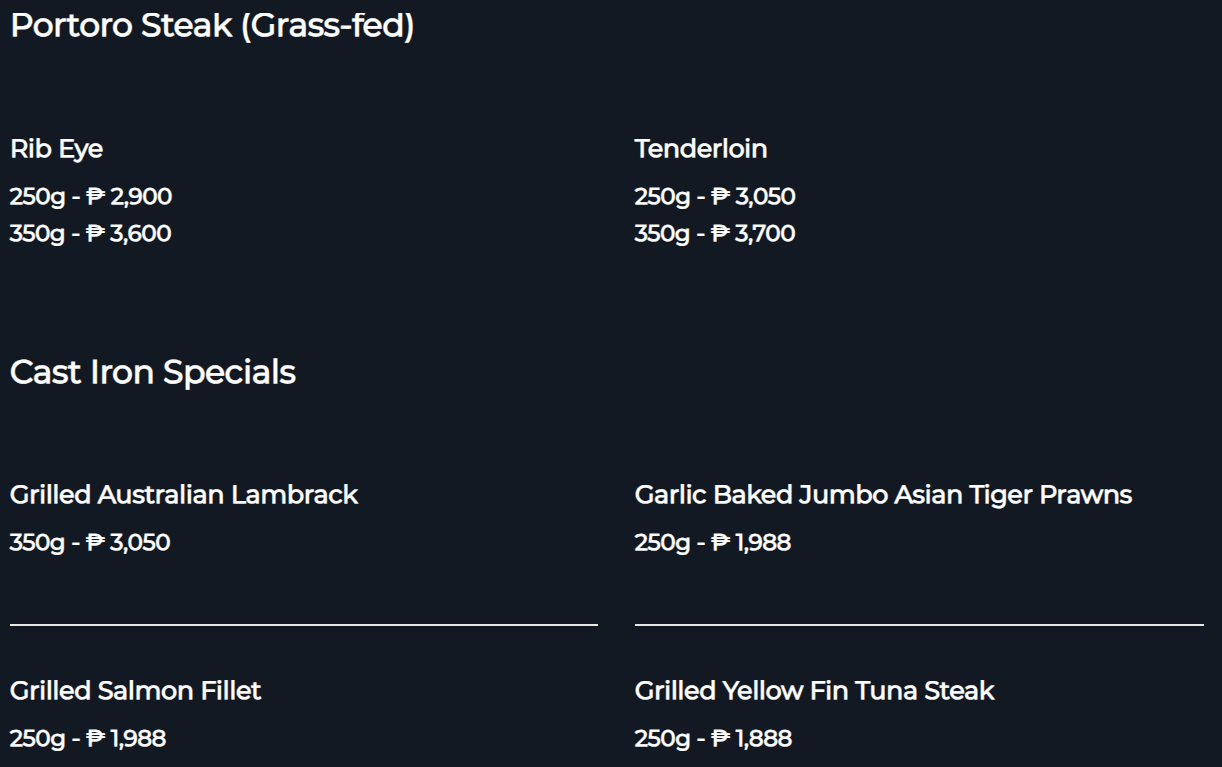Click the peso sign in Tuna Steak price

point(721,739)
